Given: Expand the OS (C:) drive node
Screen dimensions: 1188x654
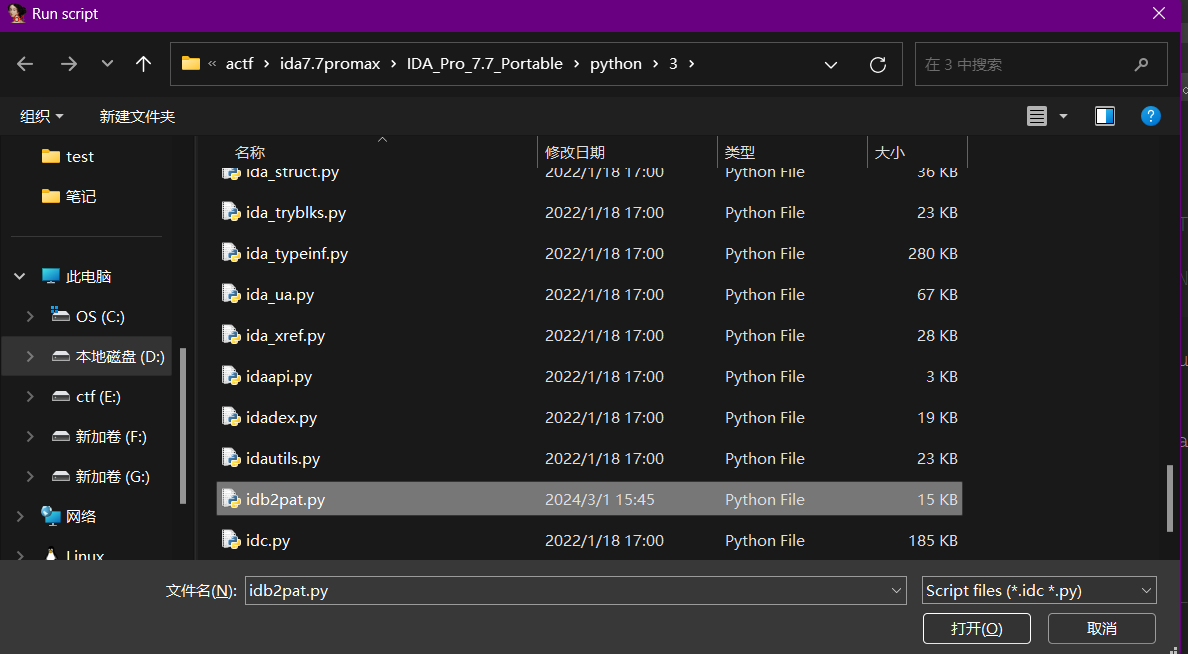Looking at the screenshot, I should pos(30,316).
